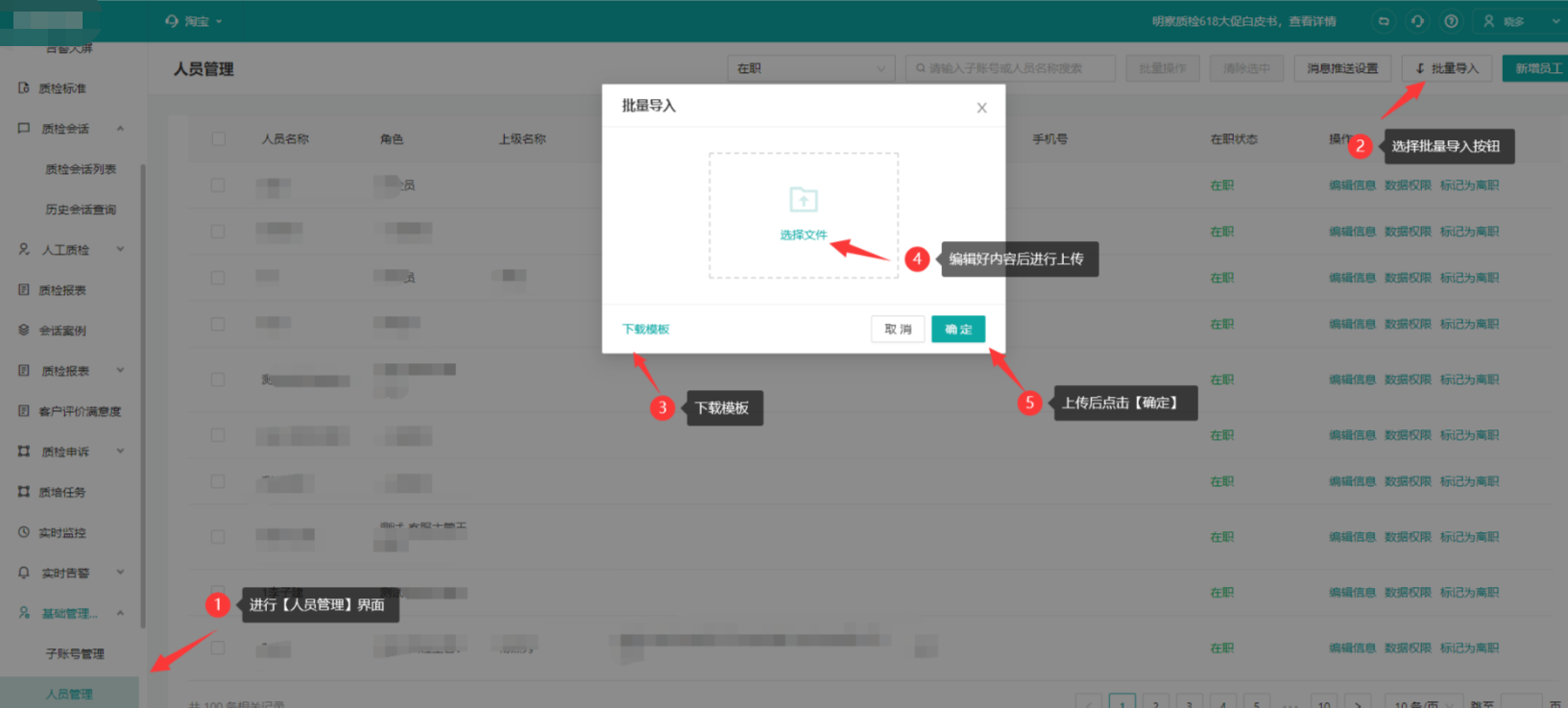Expand the 质检申诉 chevron
Image resolution: width=1568 pixels, height=708 pixels.
(x=120, y=451)
